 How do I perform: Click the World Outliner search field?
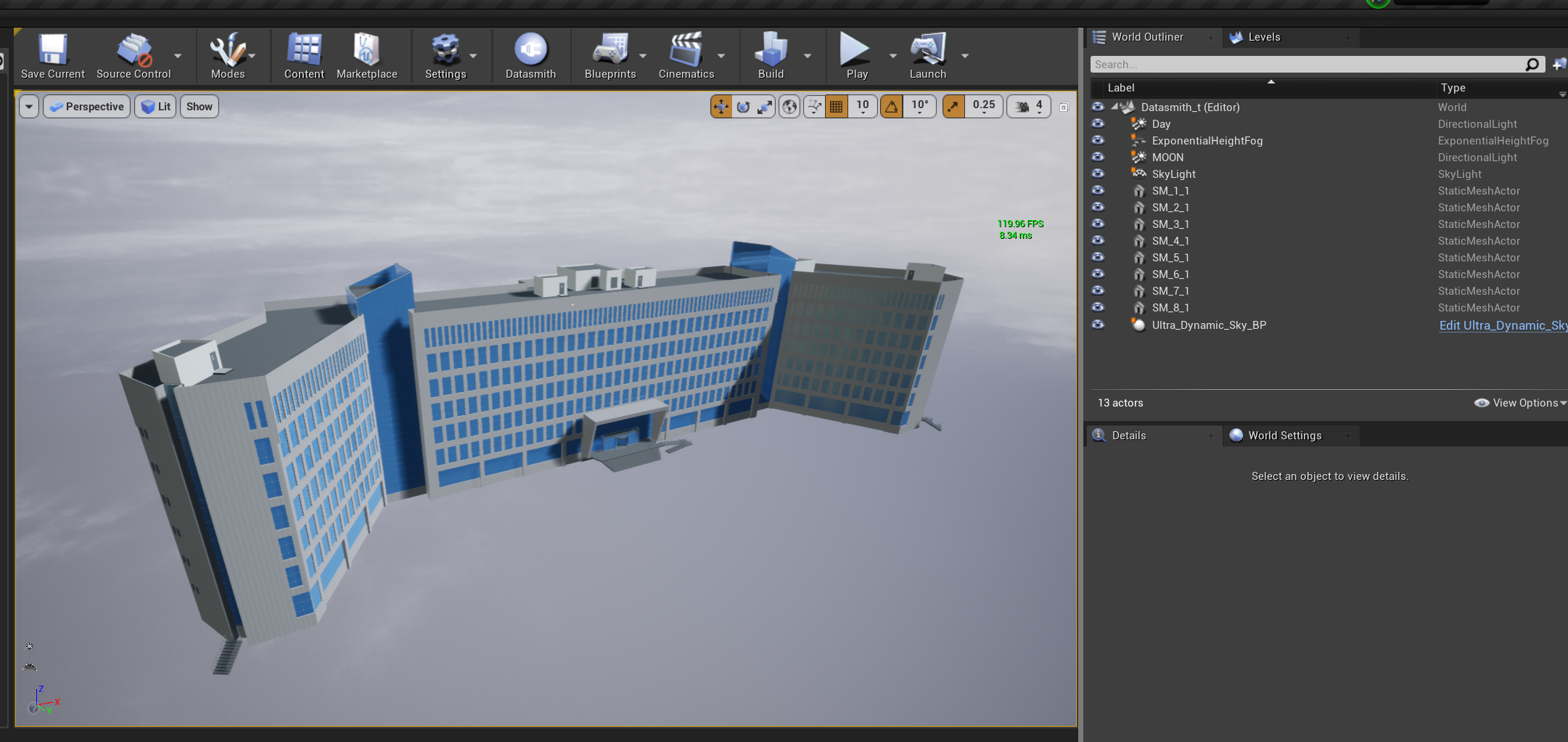coord(1306,64)
